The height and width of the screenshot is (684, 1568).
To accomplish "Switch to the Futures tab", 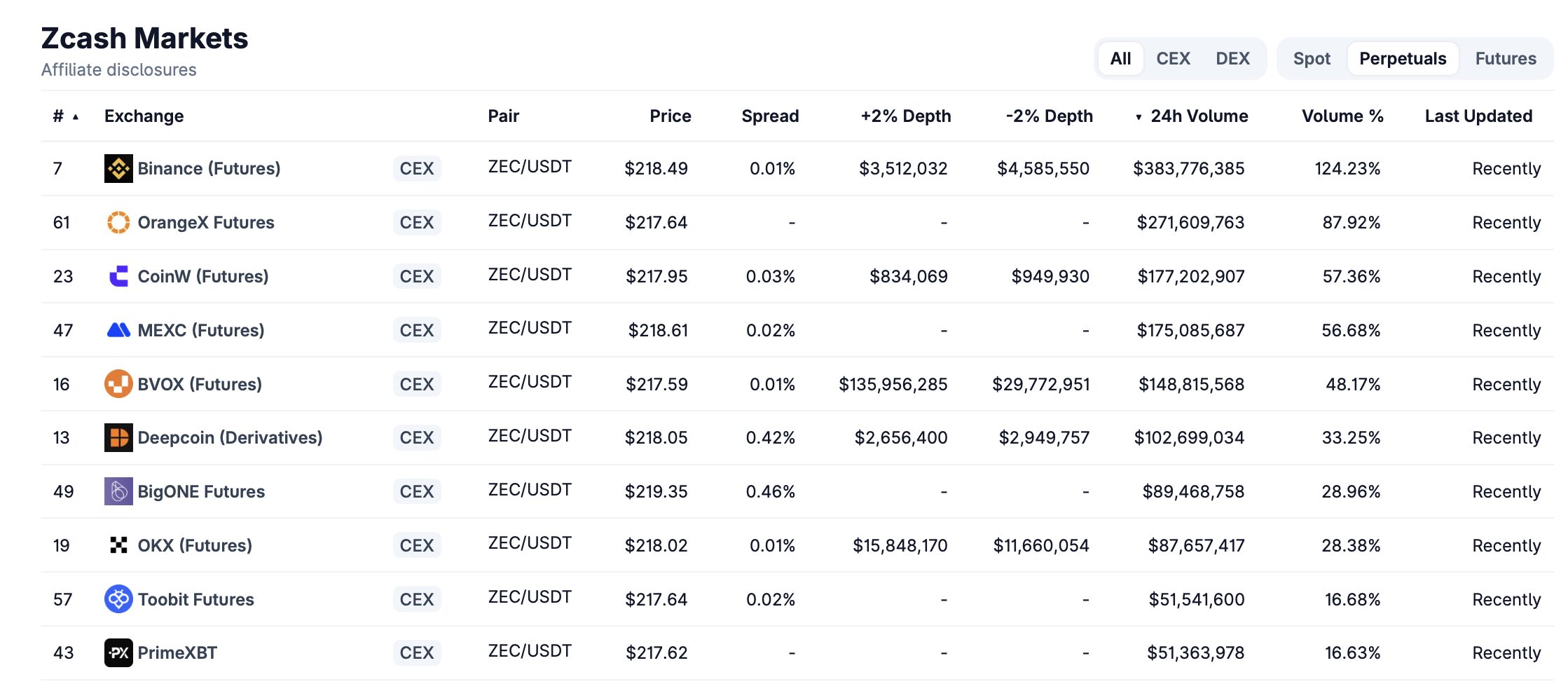I will click(x=1506, y=59).
